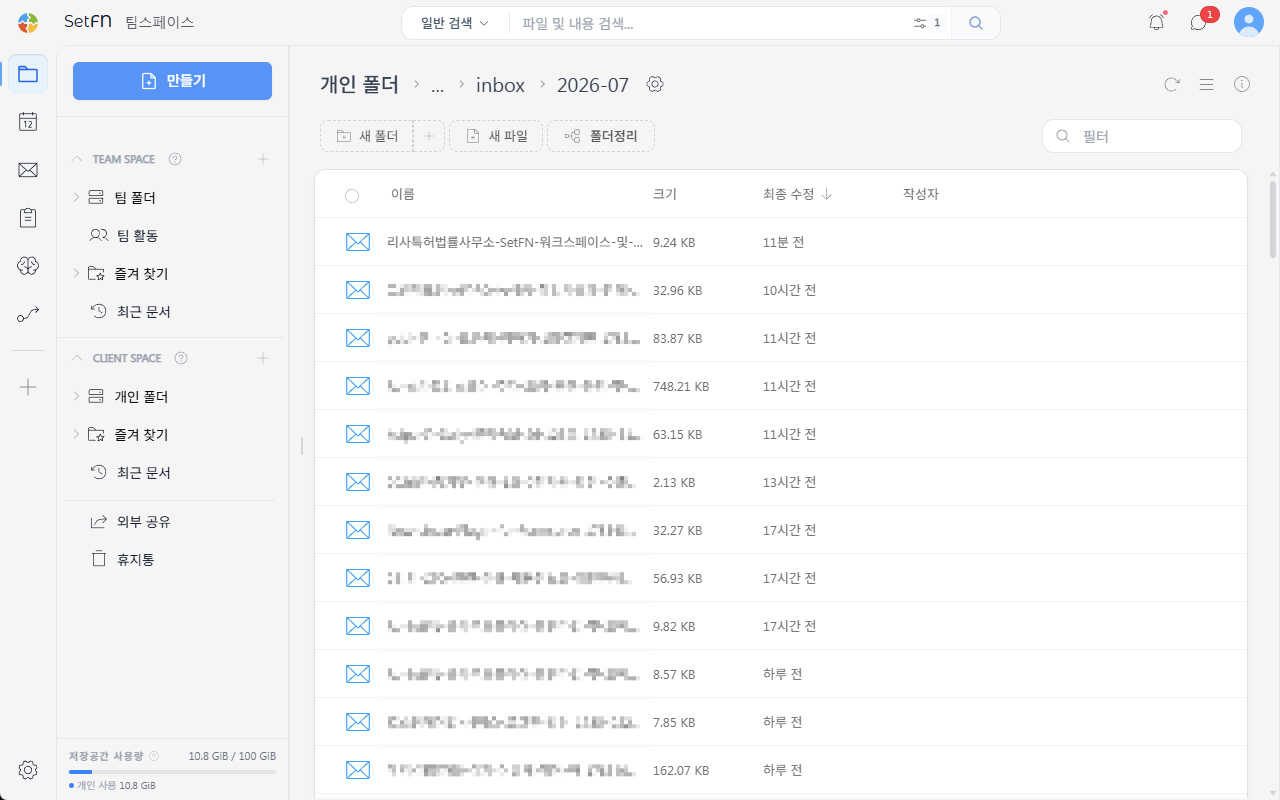Click 새 파일 button
Viewport: 1280px width, 800px height.
[496, 136]
